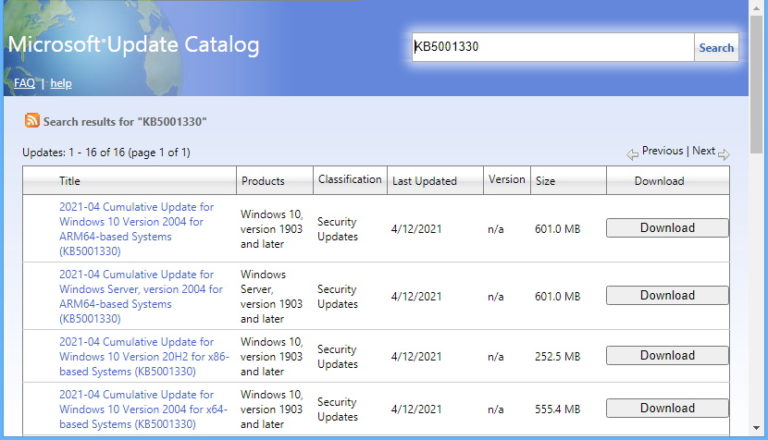768x440 pixels.
Task: Click Security Updates in the 20H2 x86 row
Action: click(337, 357)
